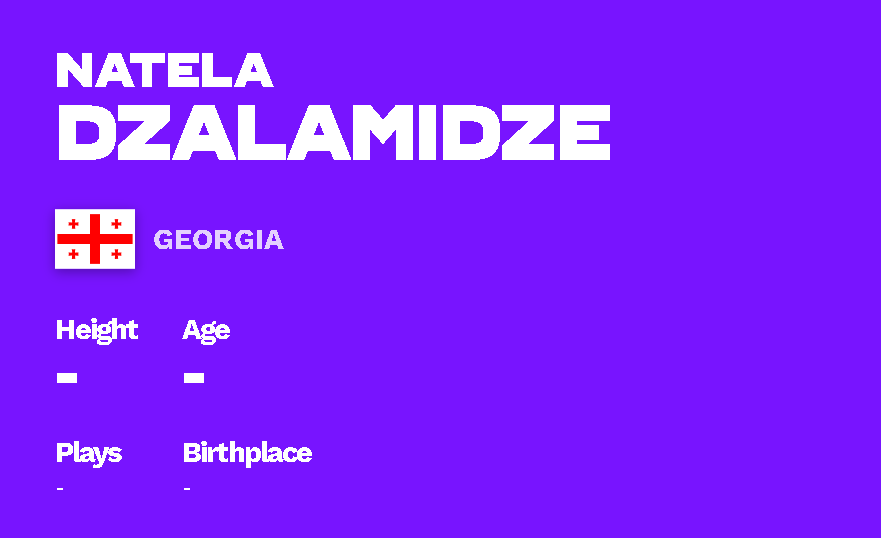Screen dimensions: 881x538
Task: Click the flag's large central red cross
Action: pyautogui.click(x=95, y=239)
